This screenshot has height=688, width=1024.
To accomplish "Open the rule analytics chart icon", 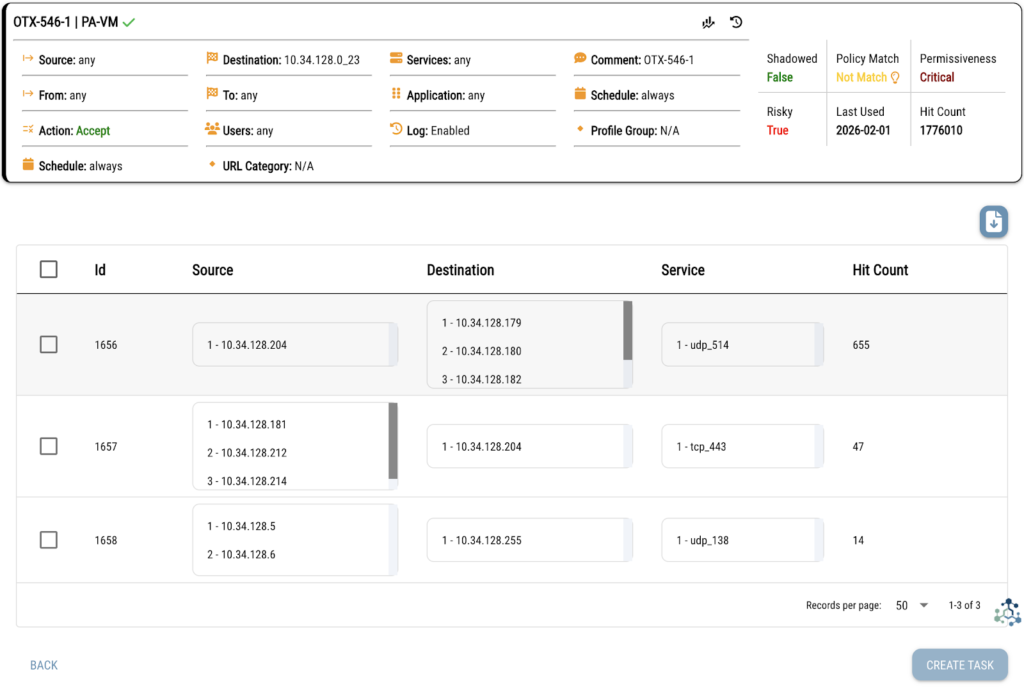I will (x=709, y=22).
